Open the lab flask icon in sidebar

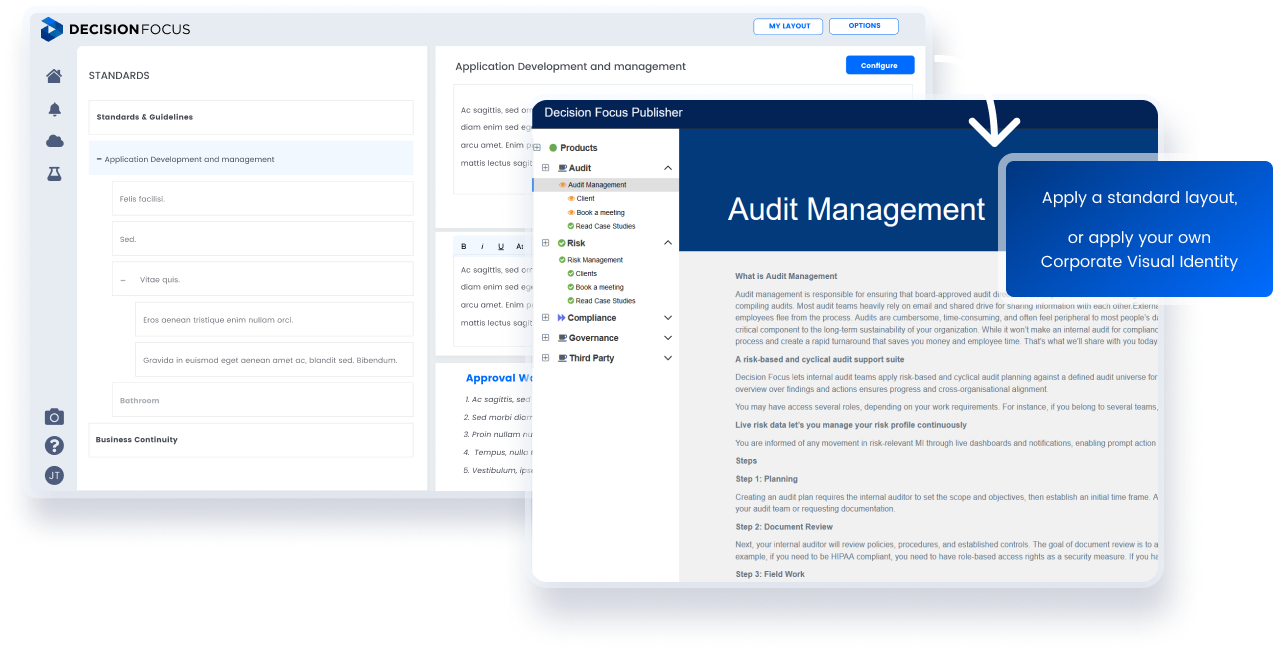(55, 174)
